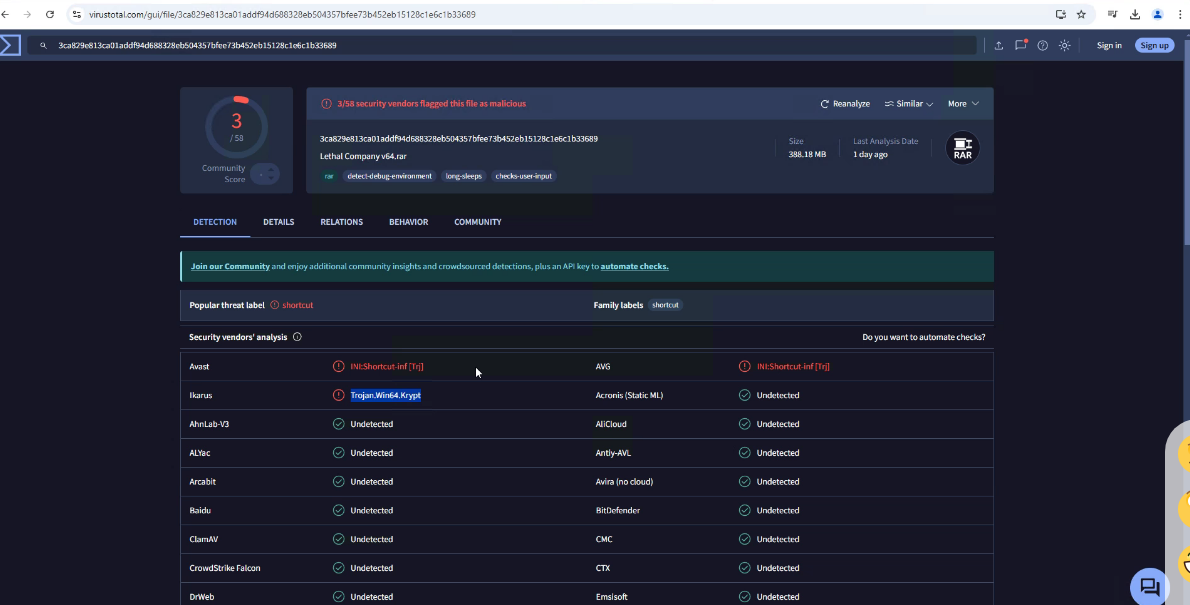1190x605 pixels.
Task: Click the AhnLab-V3 undetected checkmark icon
Action: tap(338, 424)
